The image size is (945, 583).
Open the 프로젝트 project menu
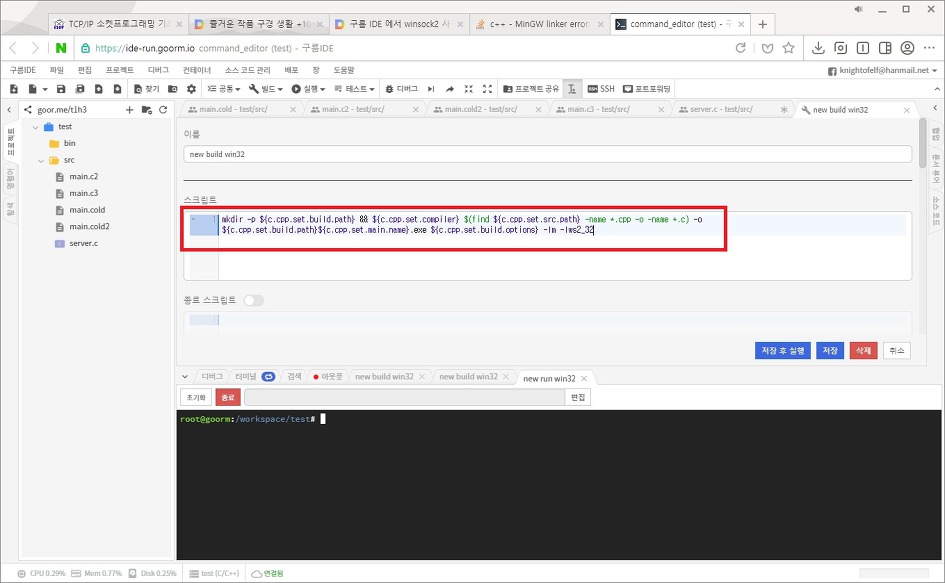point(120,70)
